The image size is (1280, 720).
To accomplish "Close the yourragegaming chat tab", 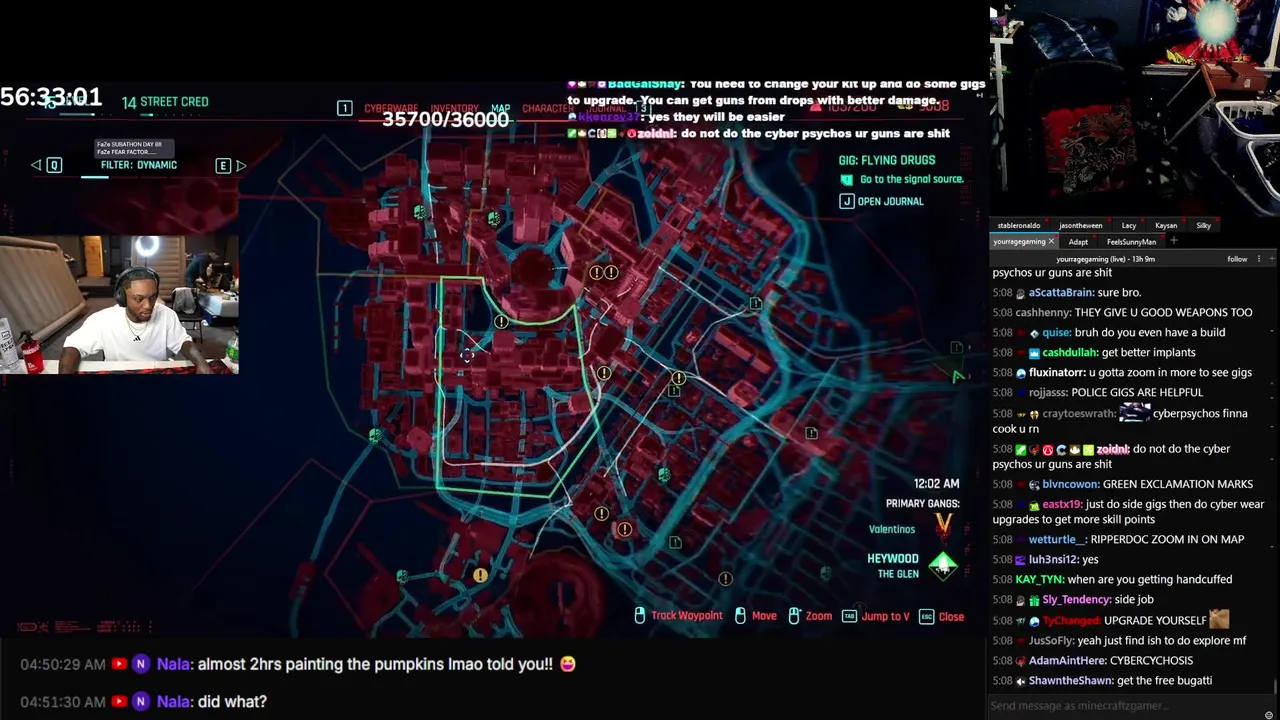I will (x=1051, y=241).
